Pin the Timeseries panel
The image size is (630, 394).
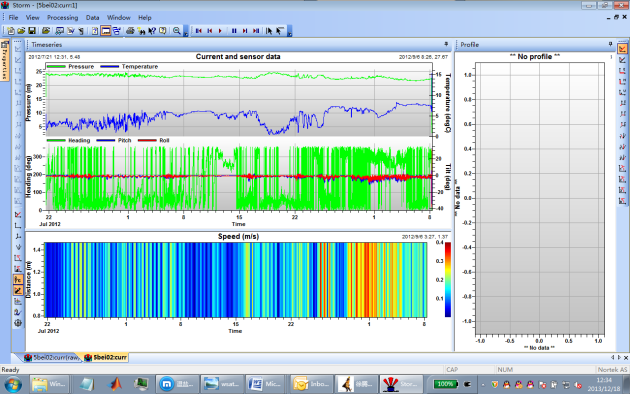[x=446, y=44]
